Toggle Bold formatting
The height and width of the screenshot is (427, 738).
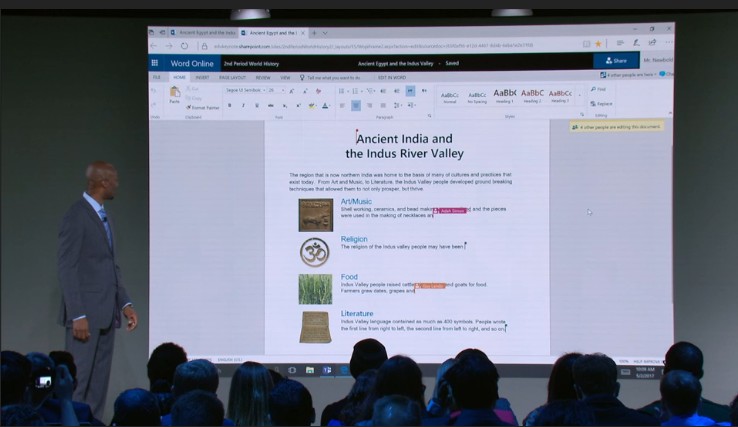tap(230, 105)
